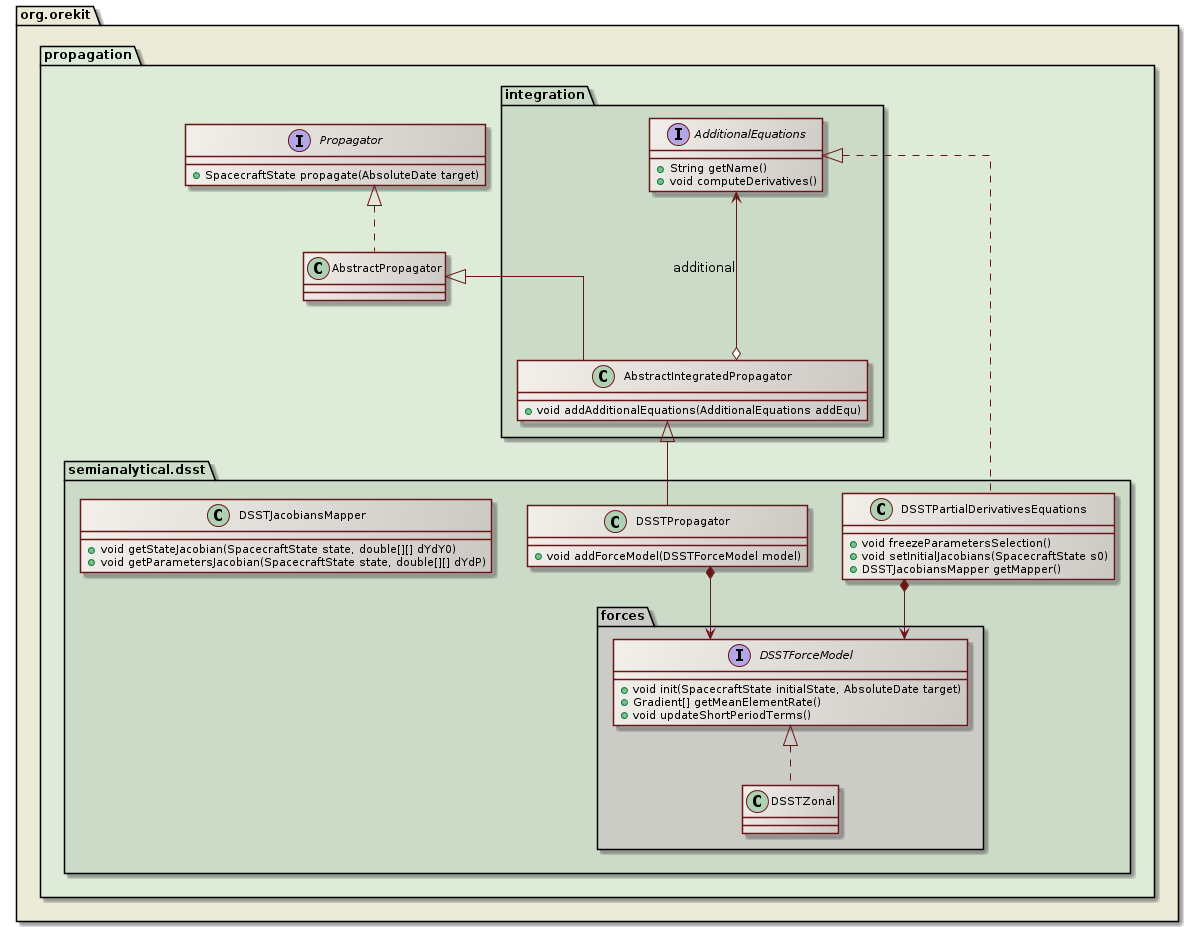Select the interface icon on DSSTForceModel
The height and width of the screenshot is (927, 1194).
point(737,655)
